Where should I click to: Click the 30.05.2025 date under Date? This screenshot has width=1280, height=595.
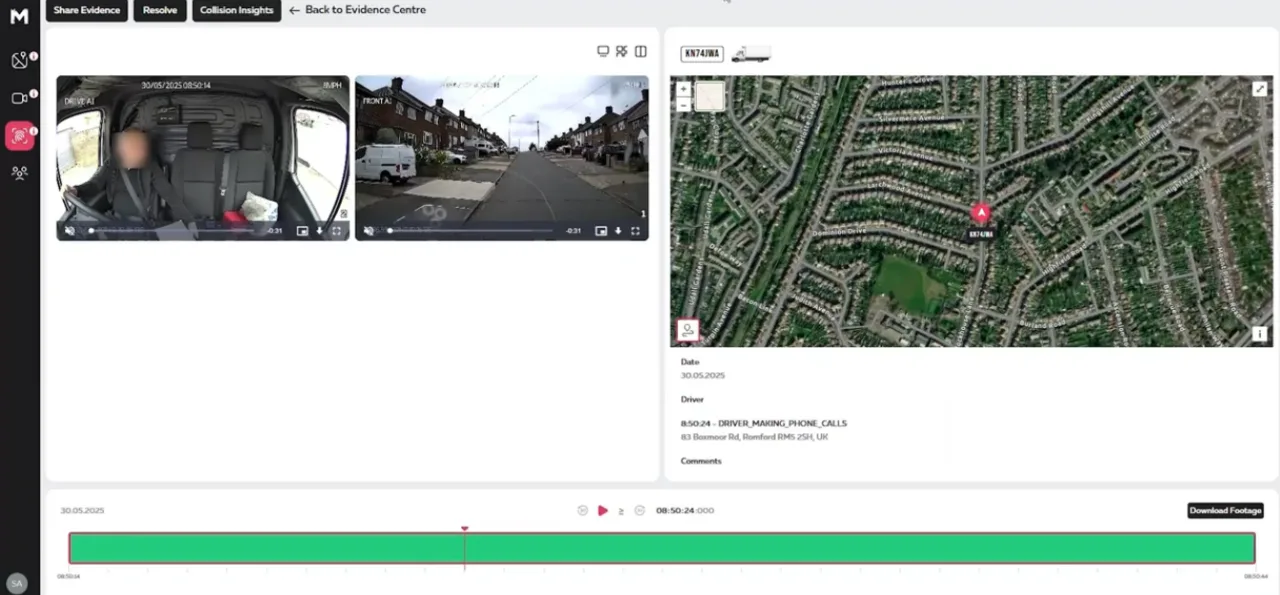click(703, 376)
